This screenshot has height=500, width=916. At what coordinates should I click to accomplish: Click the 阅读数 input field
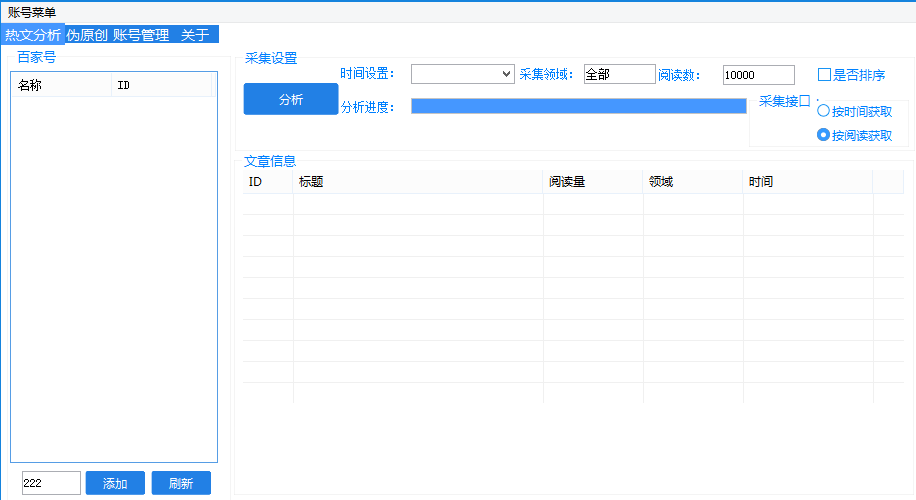pos(758,75)
